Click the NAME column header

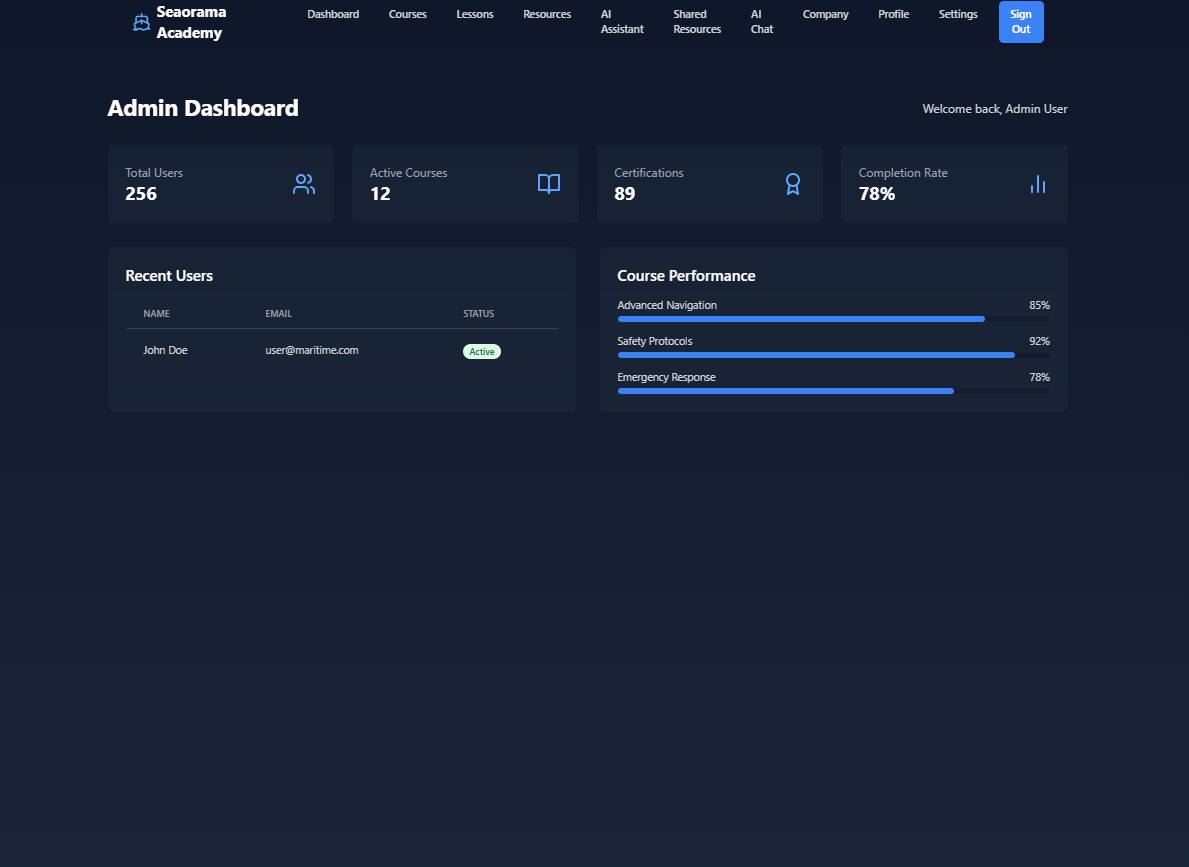156,313
